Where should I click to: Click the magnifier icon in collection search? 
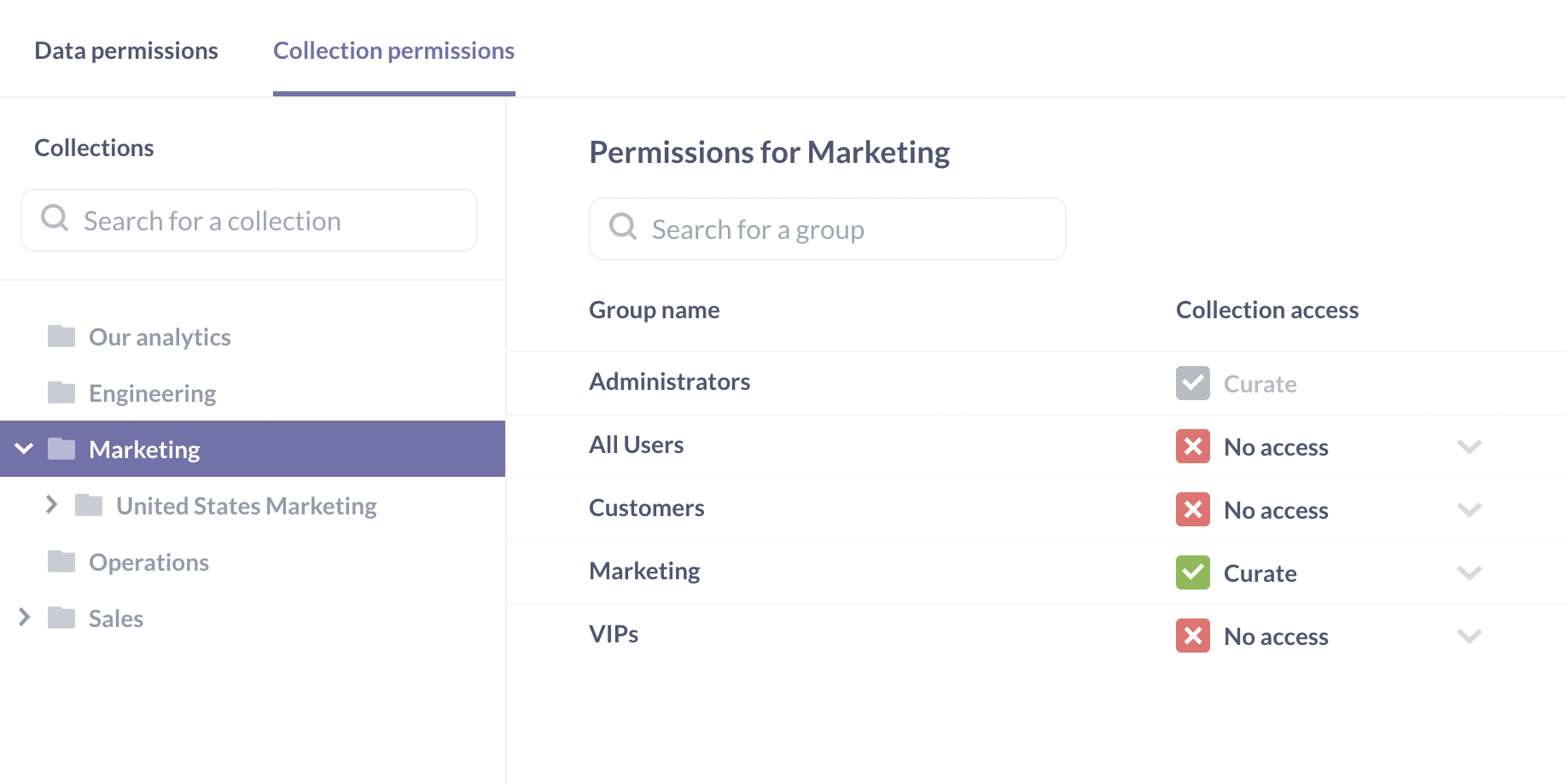[55, 218]
